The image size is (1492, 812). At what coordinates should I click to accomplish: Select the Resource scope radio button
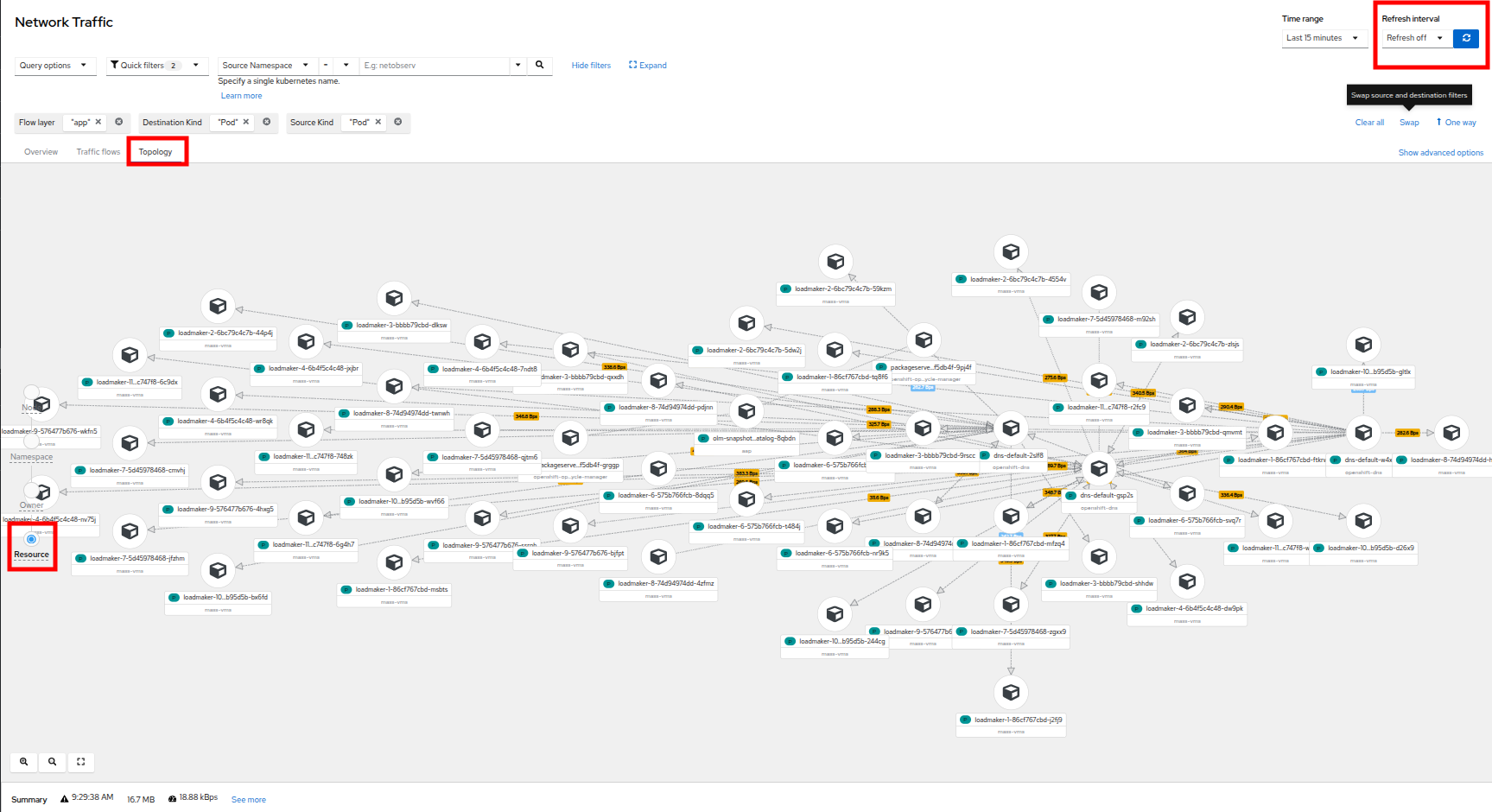tap(31, 539)
